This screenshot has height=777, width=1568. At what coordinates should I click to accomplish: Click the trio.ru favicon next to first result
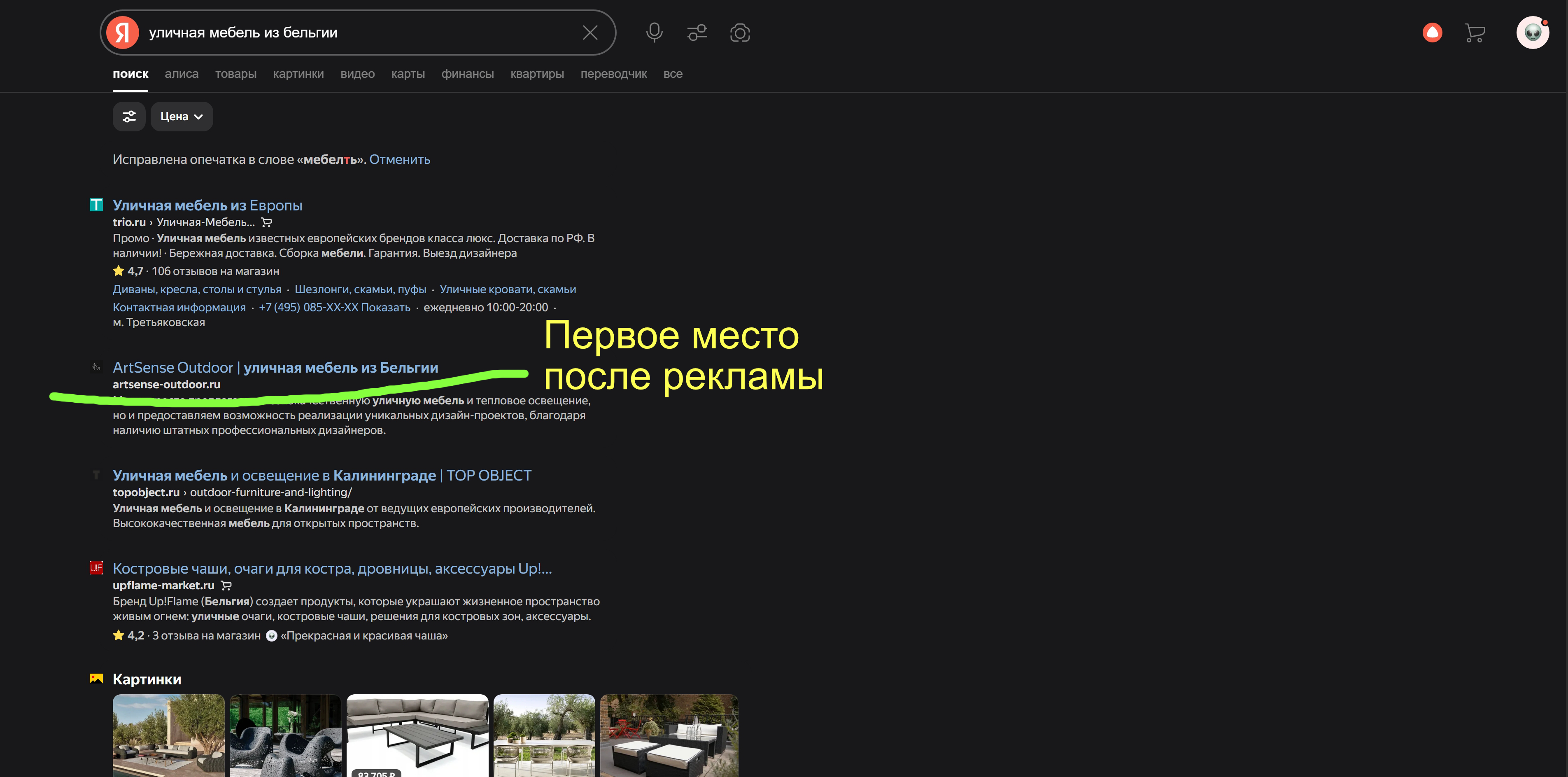[x=96, y=205]
